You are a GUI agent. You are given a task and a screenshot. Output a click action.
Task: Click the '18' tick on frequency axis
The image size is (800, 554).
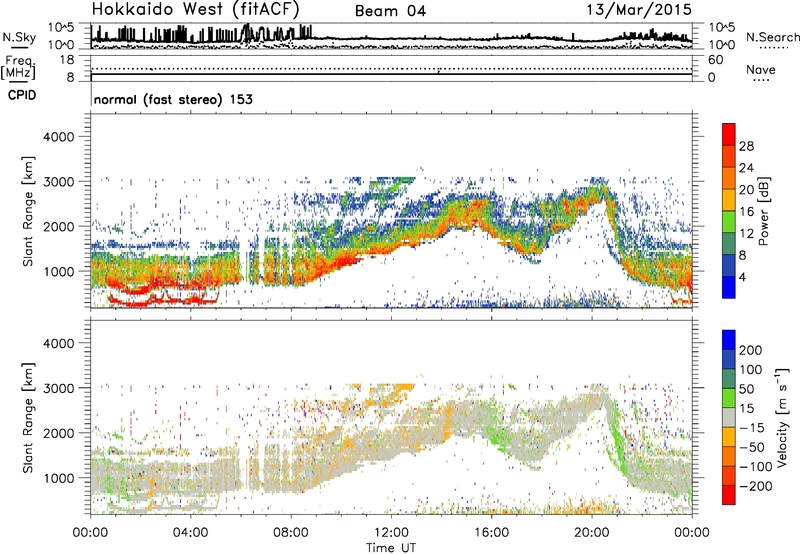[67, 60]
